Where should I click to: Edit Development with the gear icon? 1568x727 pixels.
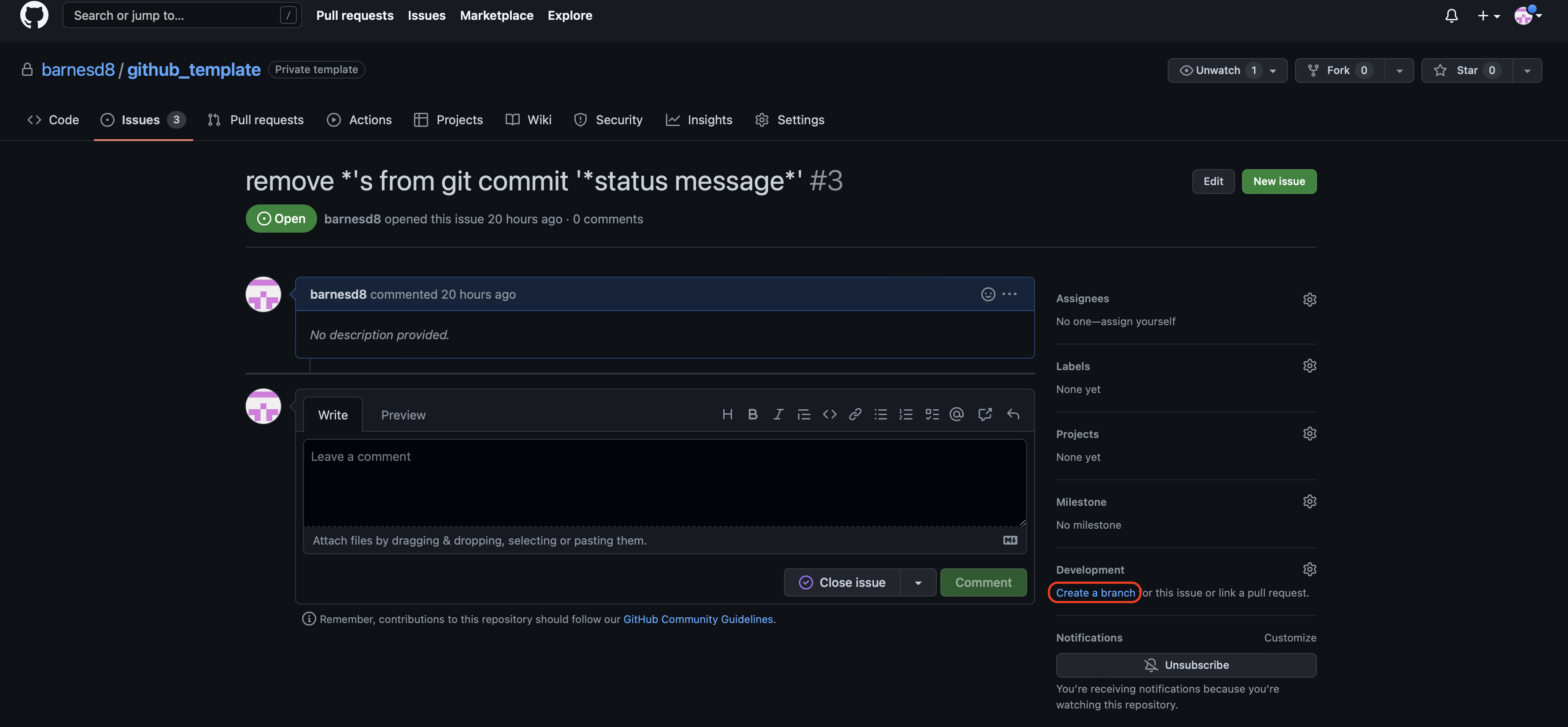[x=1309, y=569]
